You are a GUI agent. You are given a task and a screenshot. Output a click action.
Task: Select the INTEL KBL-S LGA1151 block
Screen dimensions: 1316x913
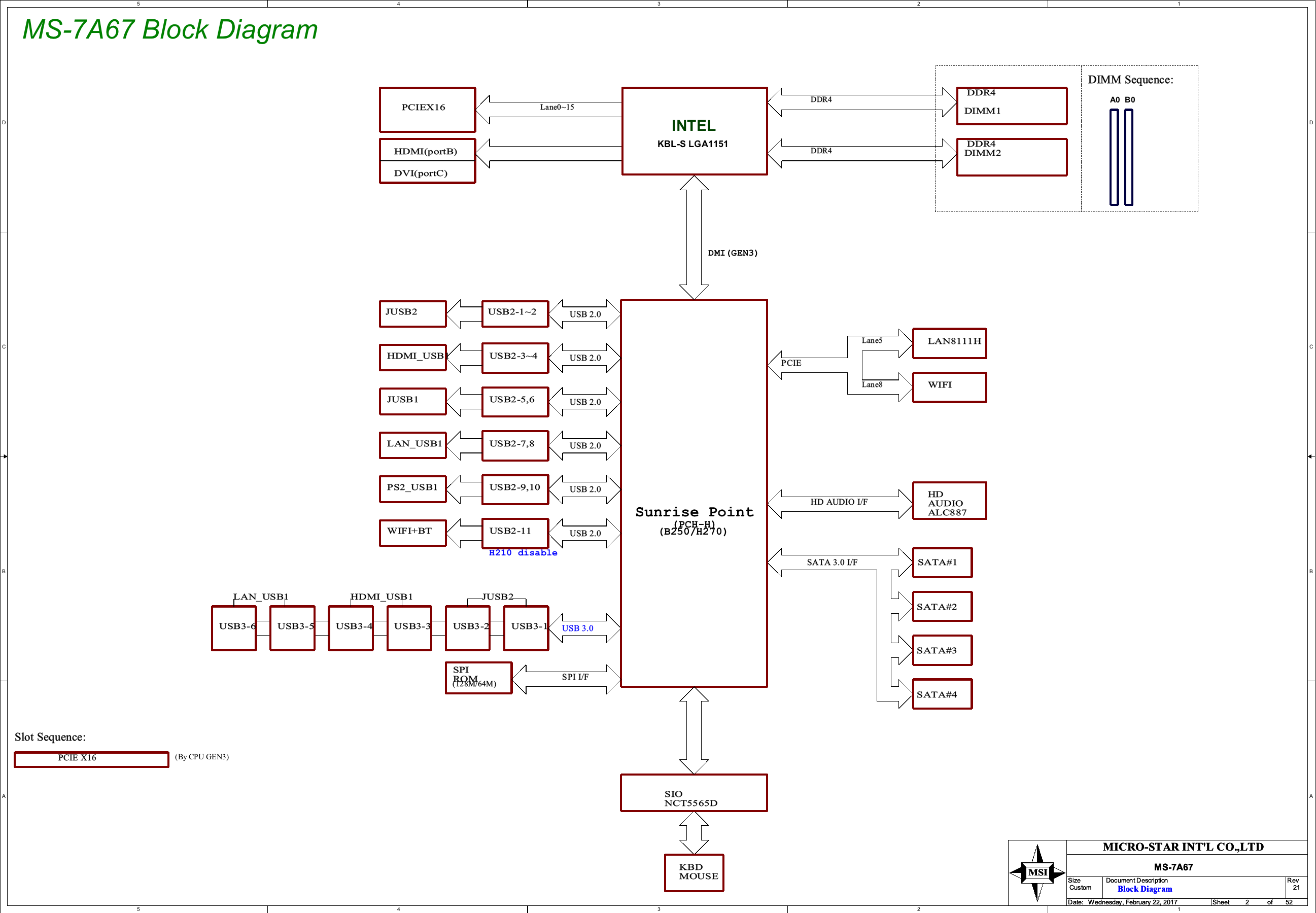click(x=694, y=131)
